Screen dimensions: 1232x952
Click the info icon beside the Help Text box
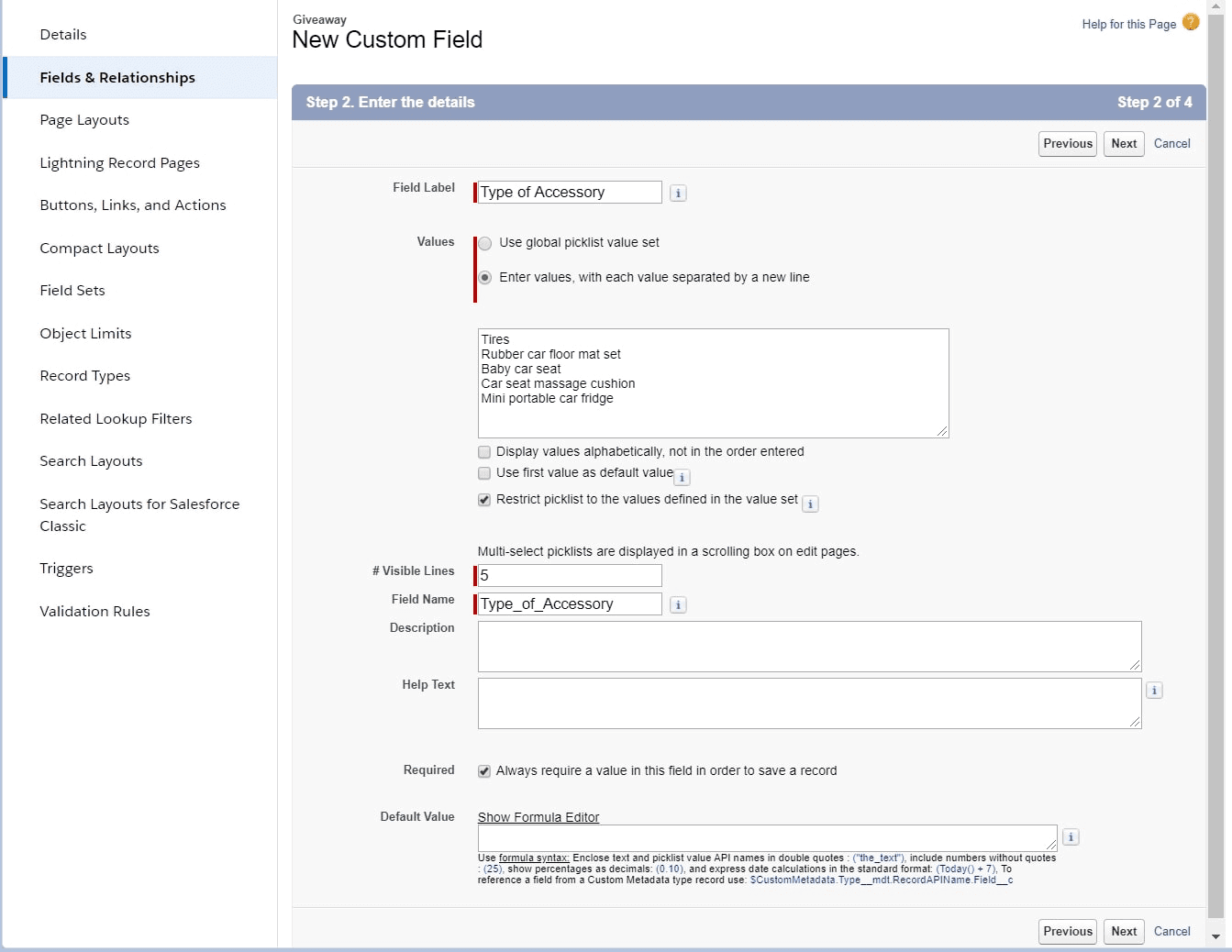click(1154, 690)
